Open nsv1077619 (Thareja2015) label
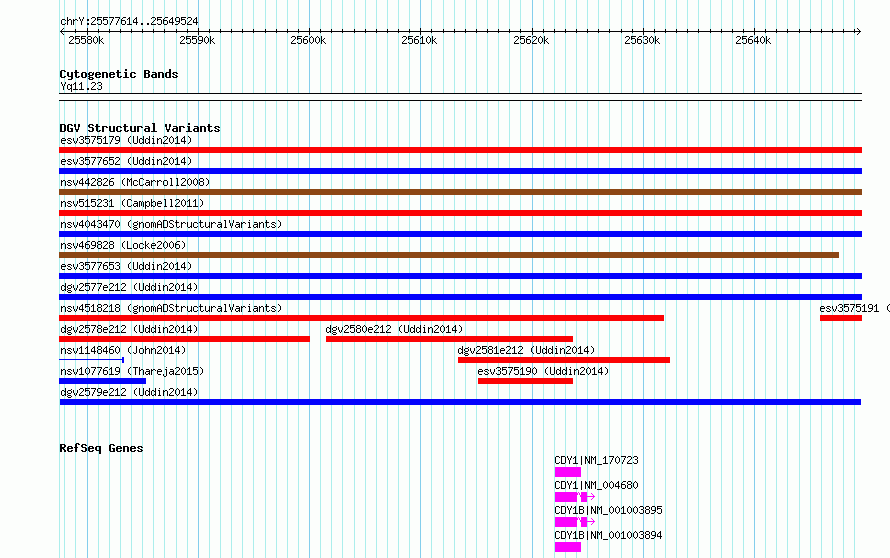This screenshot has width=890, height=558. pos(132,371)
